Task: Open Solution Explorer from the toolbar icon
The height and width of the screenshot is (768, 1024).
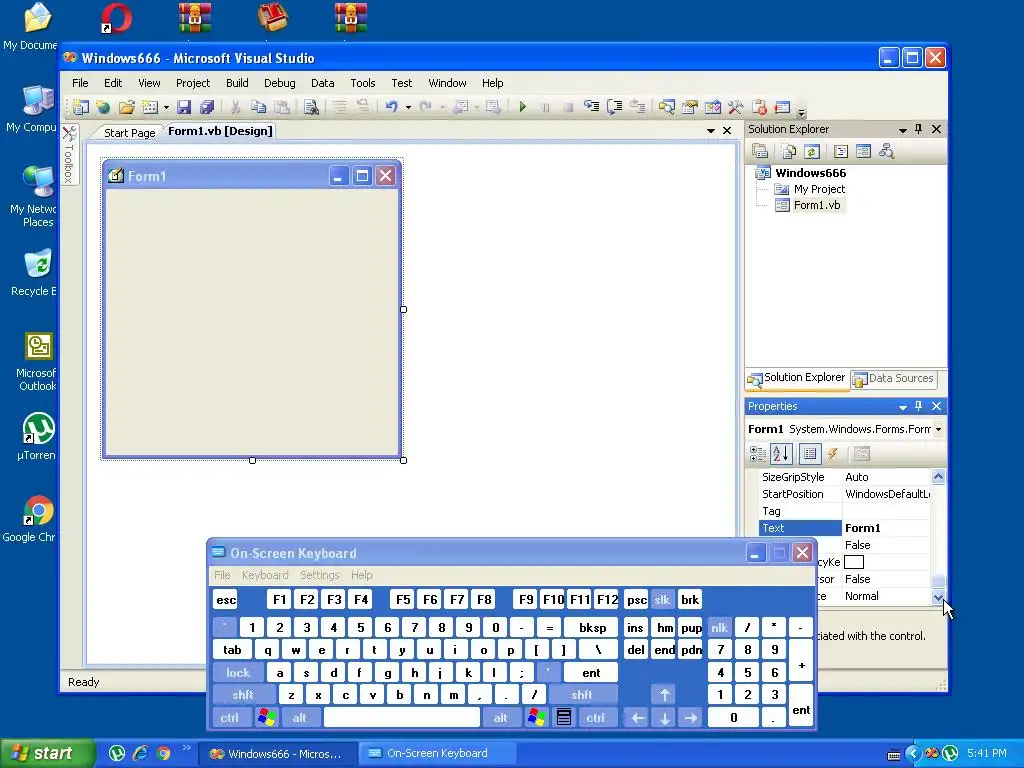Action: pyautogui.click(x=666, y=107)
